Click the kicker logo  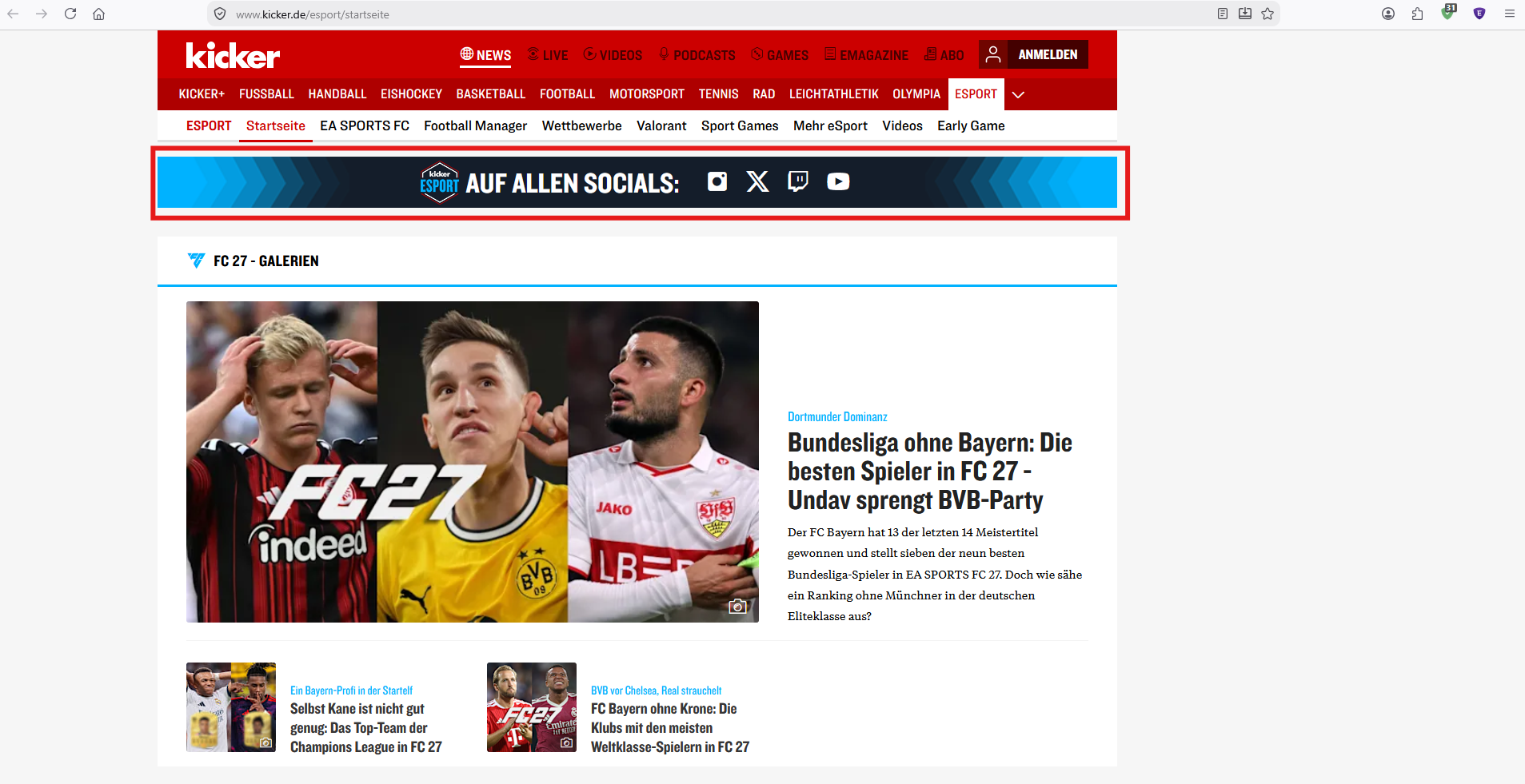233,54
